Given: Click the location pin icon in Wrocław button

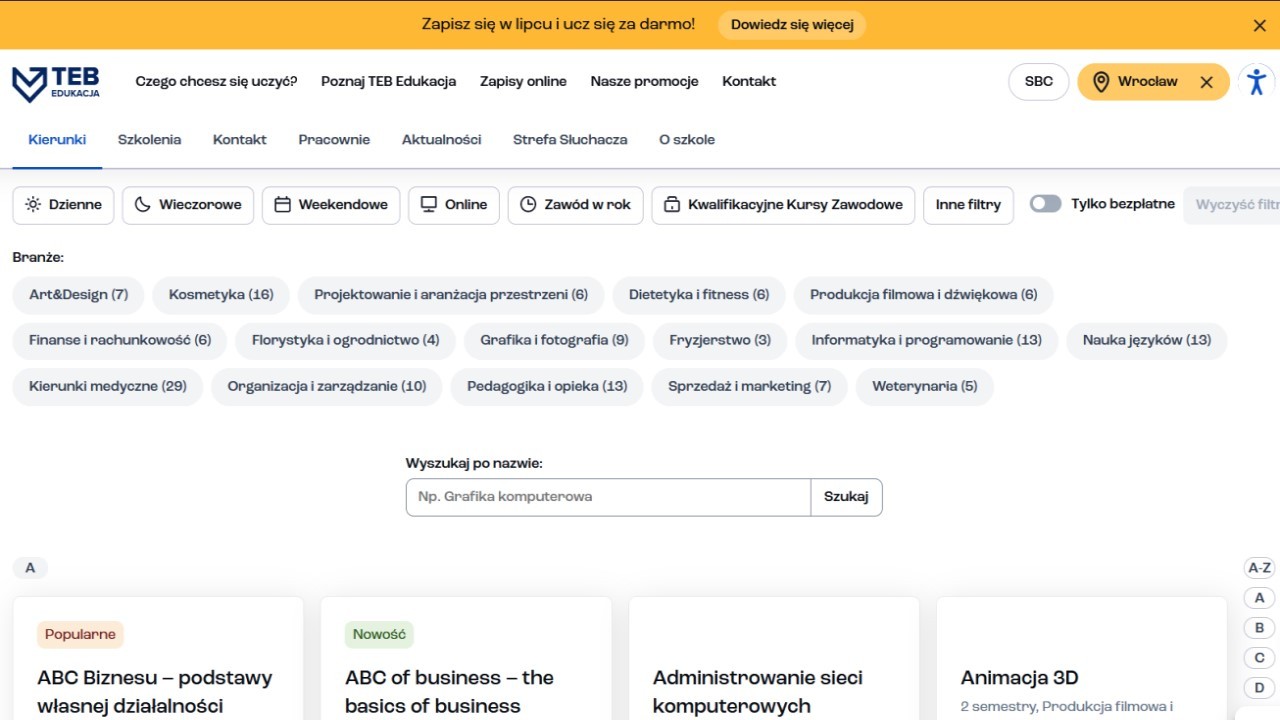Looking at the screenshot, I should click(1101, 82).
